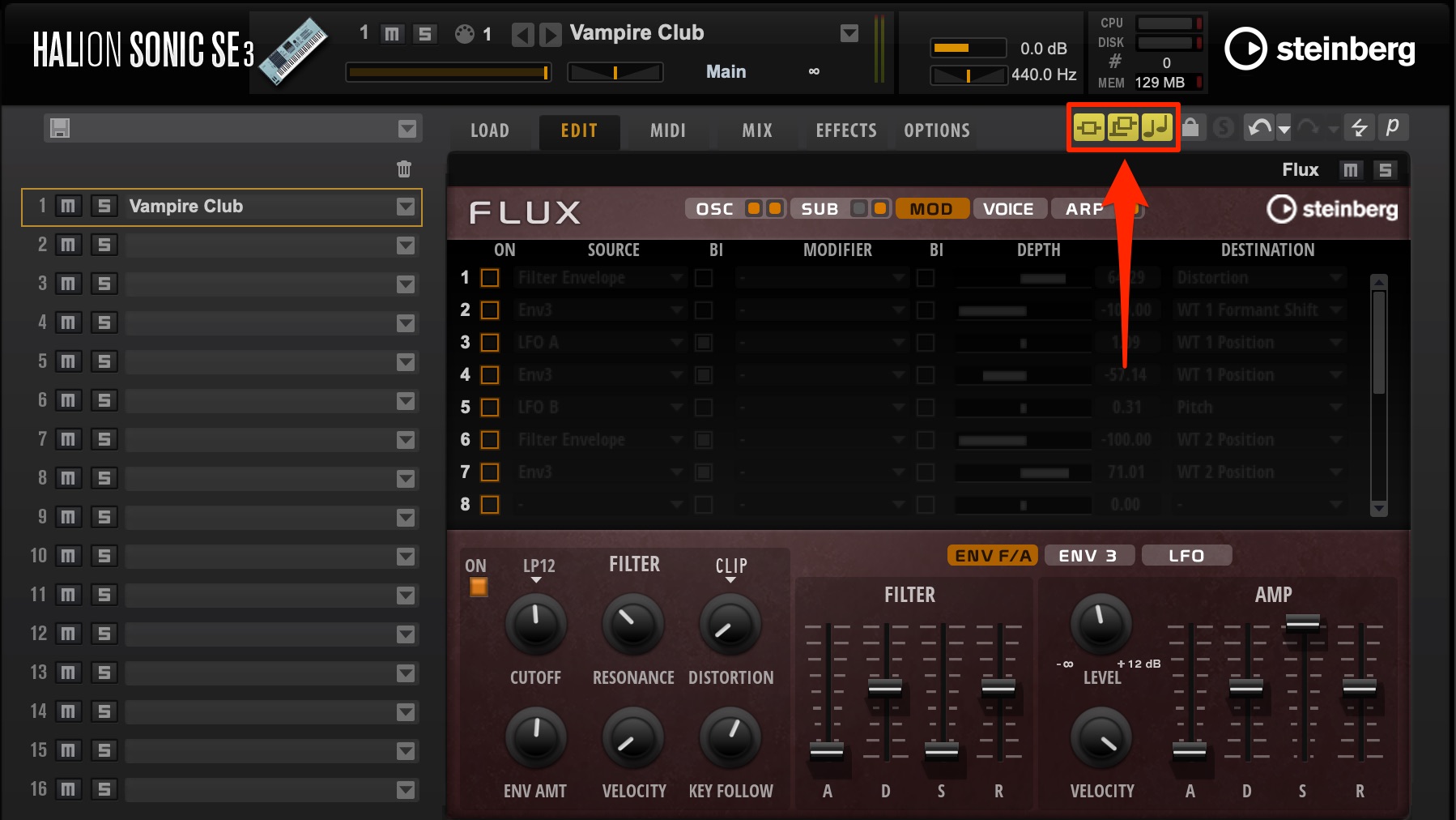
Task: Click the filter CUTOFF knob
Action: [535, 624]
